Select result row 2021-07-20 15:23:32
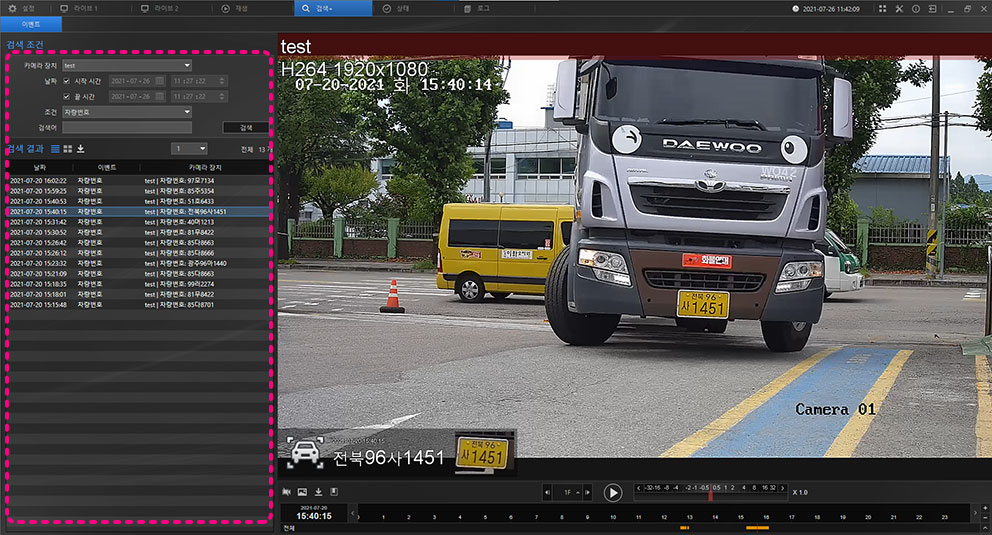Image resolution: width=992 pixels, height=535 pixels. [x=139, y=263]
